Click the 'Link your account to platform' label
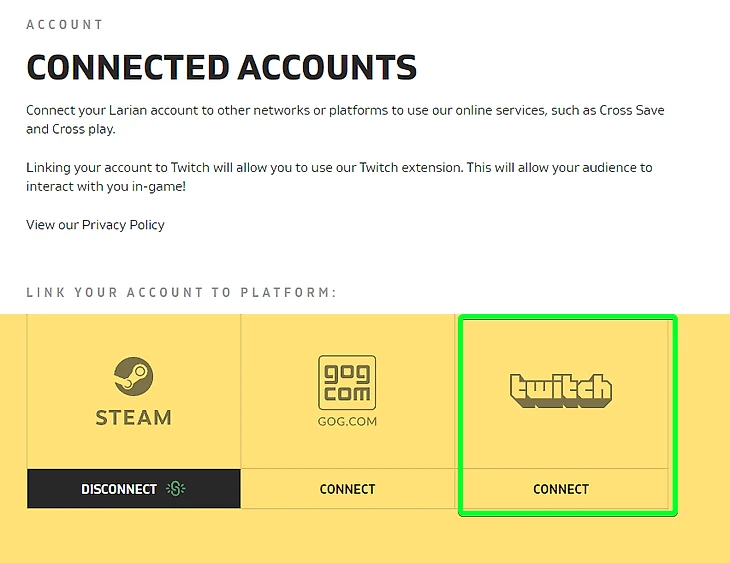 point(181,293)
